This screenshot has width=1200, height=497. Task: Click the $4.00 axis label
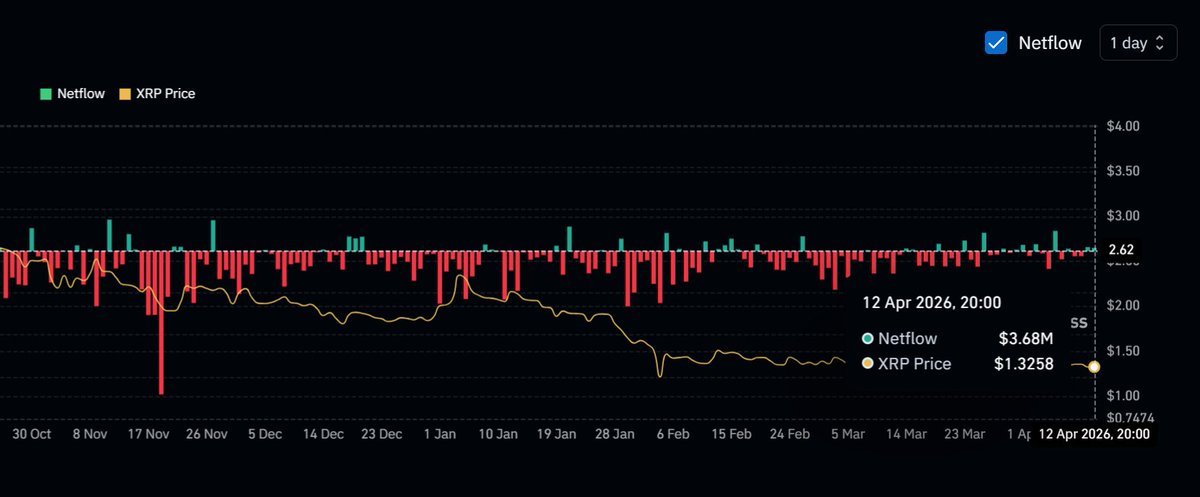(1124, 126)
